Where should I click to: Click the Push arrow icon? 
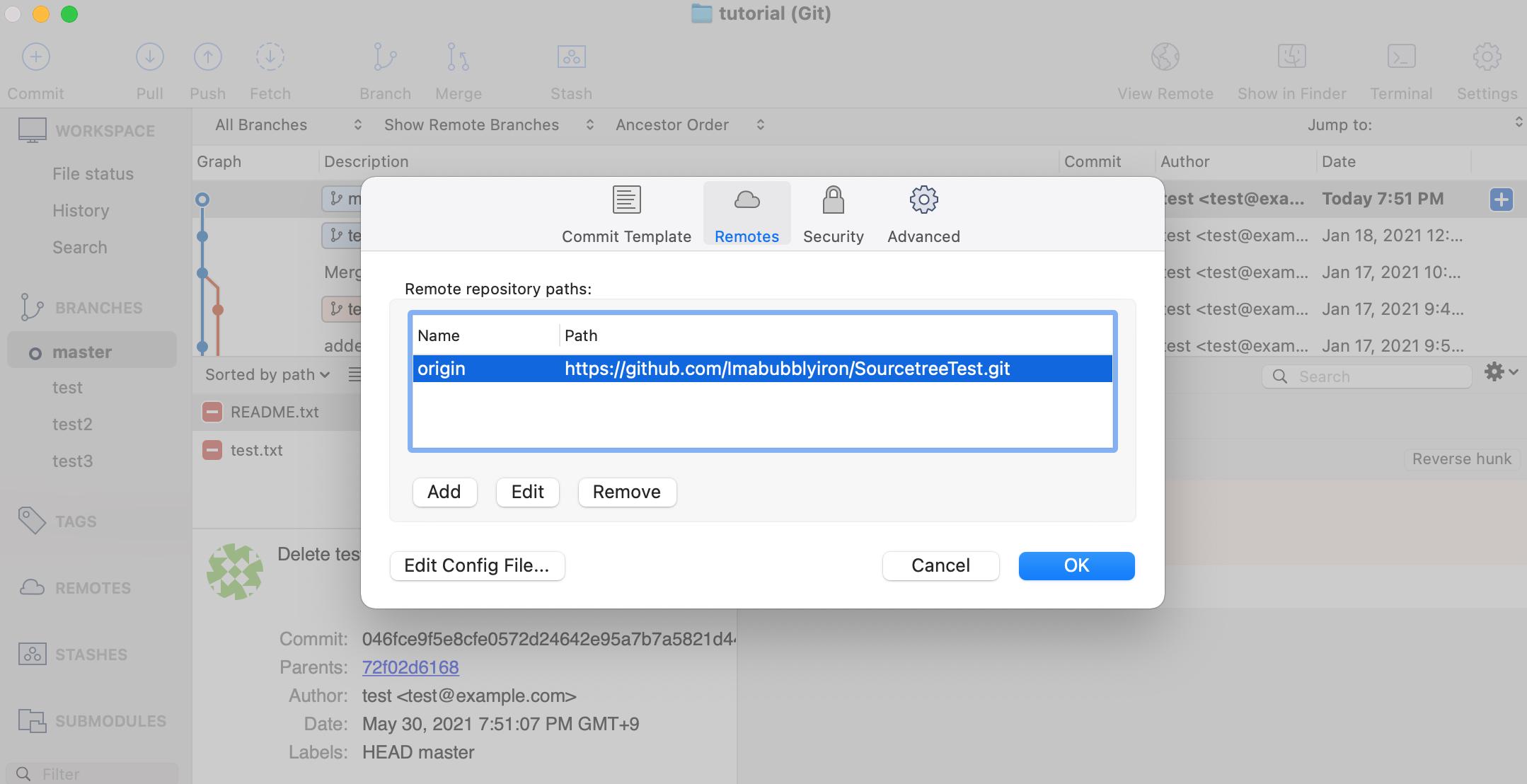coord(207,57)
